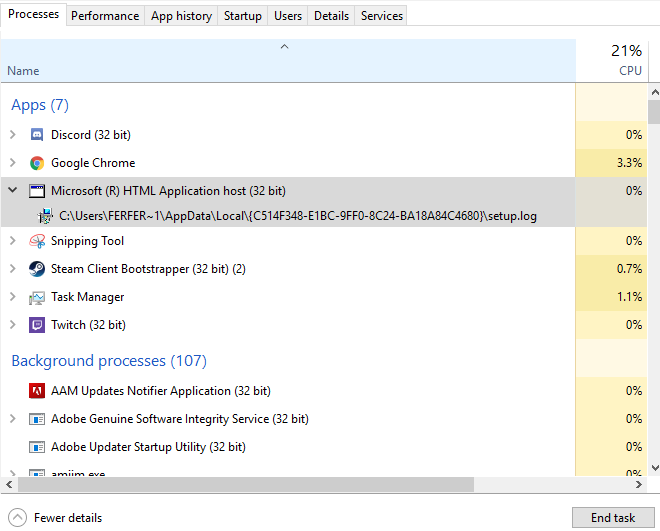Click the Microsoft (R) HTML Application host label

[x=168, y=191]
